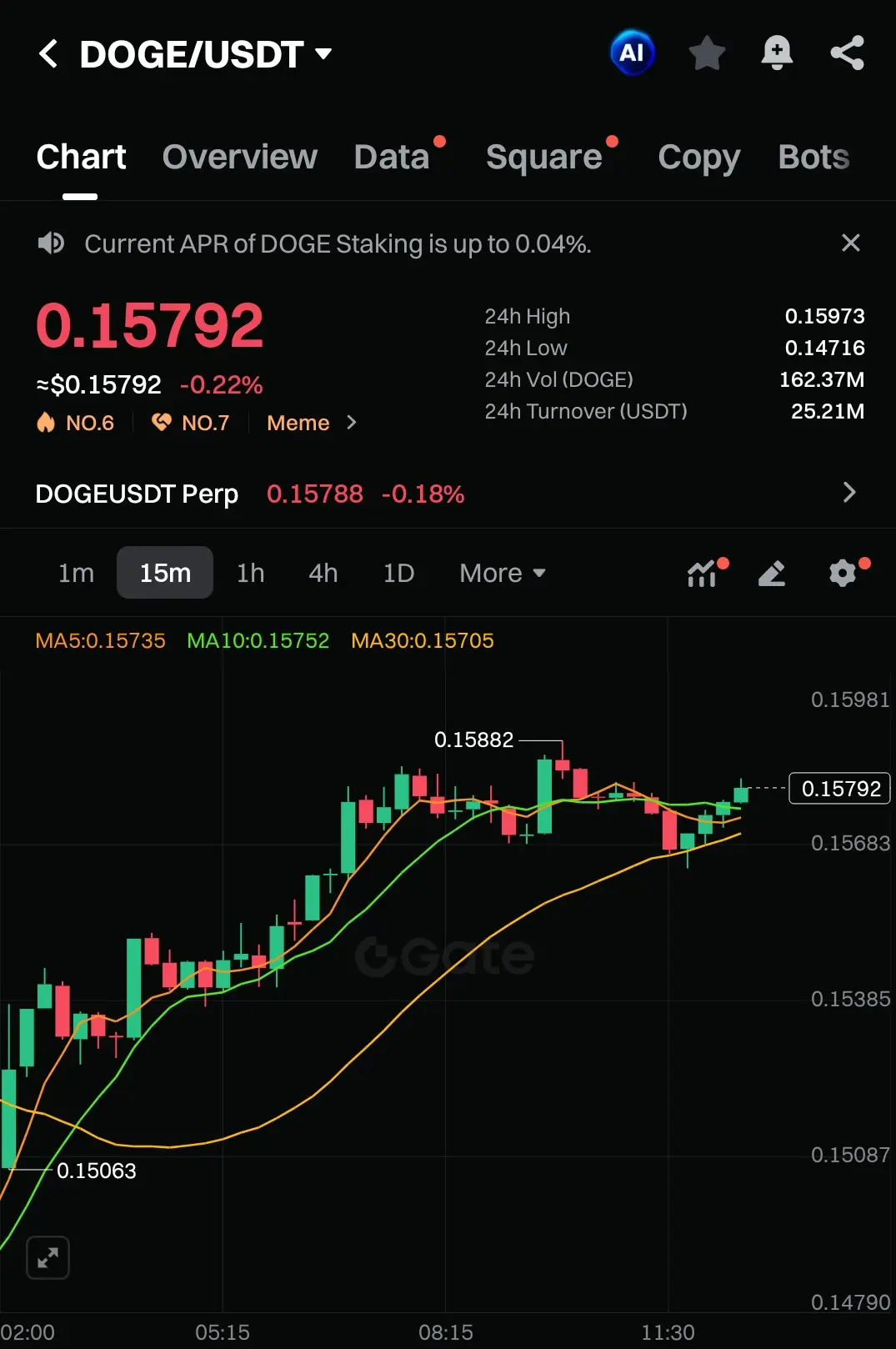Switch to the Square tab

pyautogui.click(x=543, y=157)
